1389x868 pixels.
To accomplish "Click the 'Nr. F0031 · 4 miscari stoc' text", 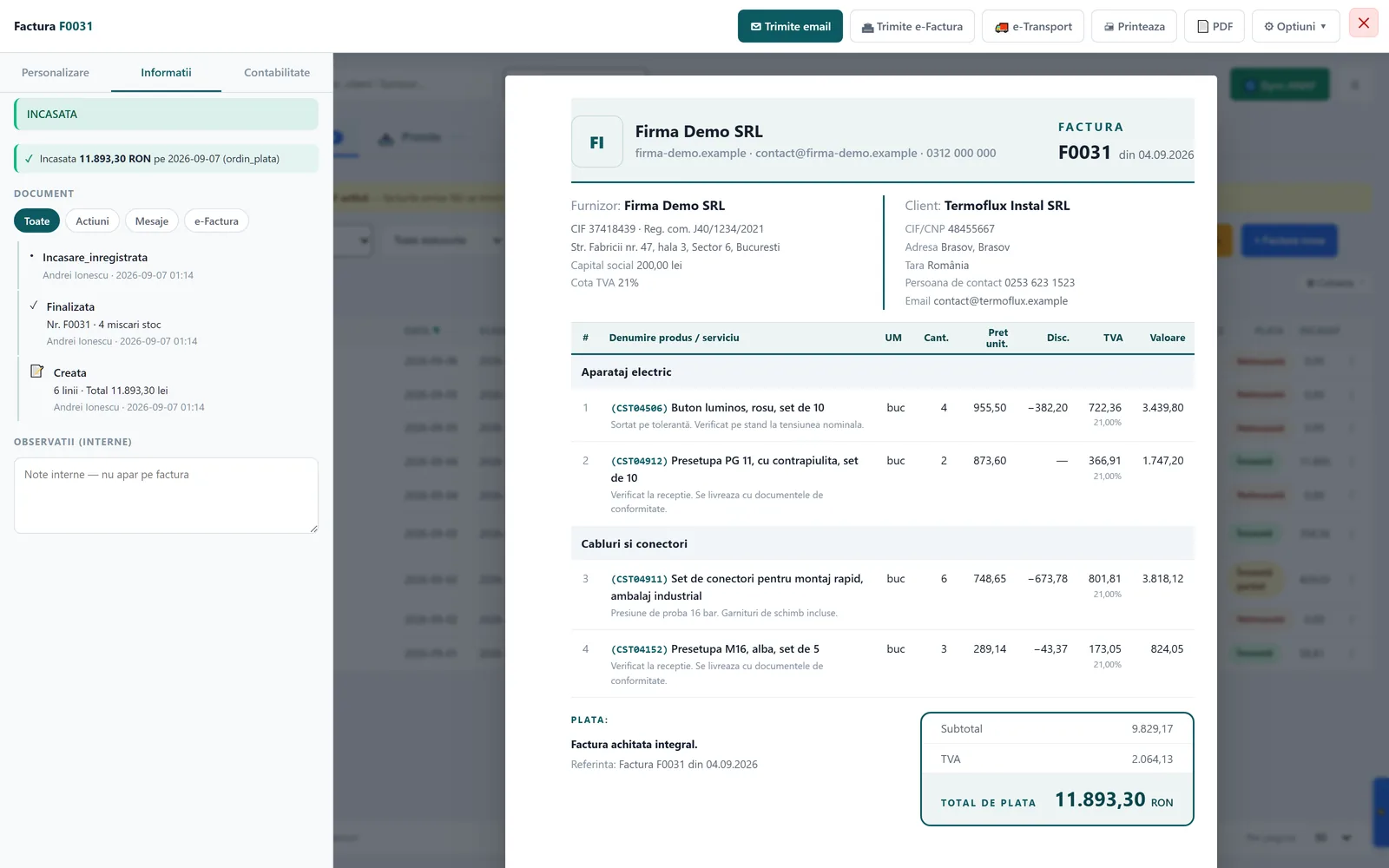I will [104, 325].
